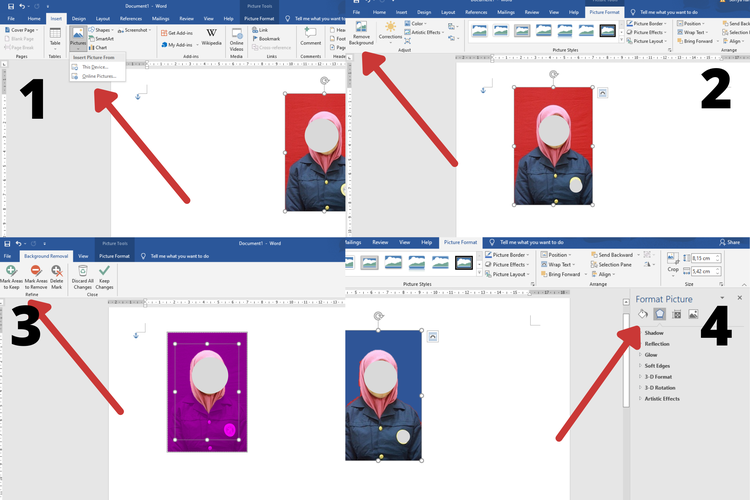Click the Table icon in screenshot 1
The image size is (750, 500).
[x=55, y=37]
